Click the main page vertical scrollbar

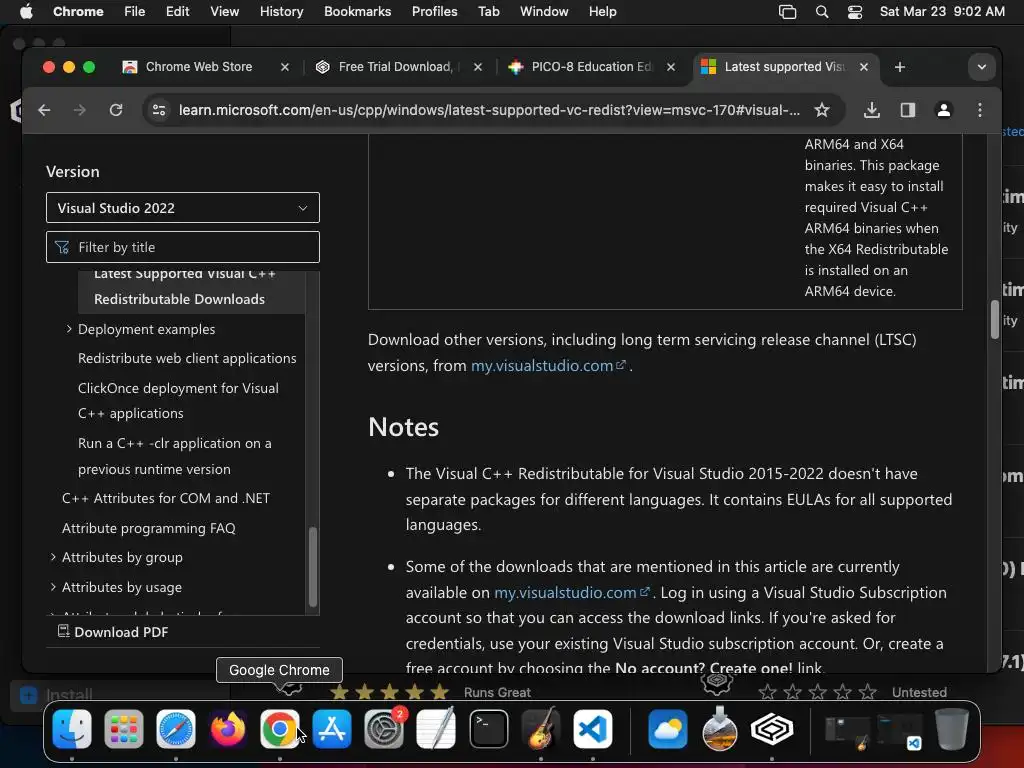(994, 319)
